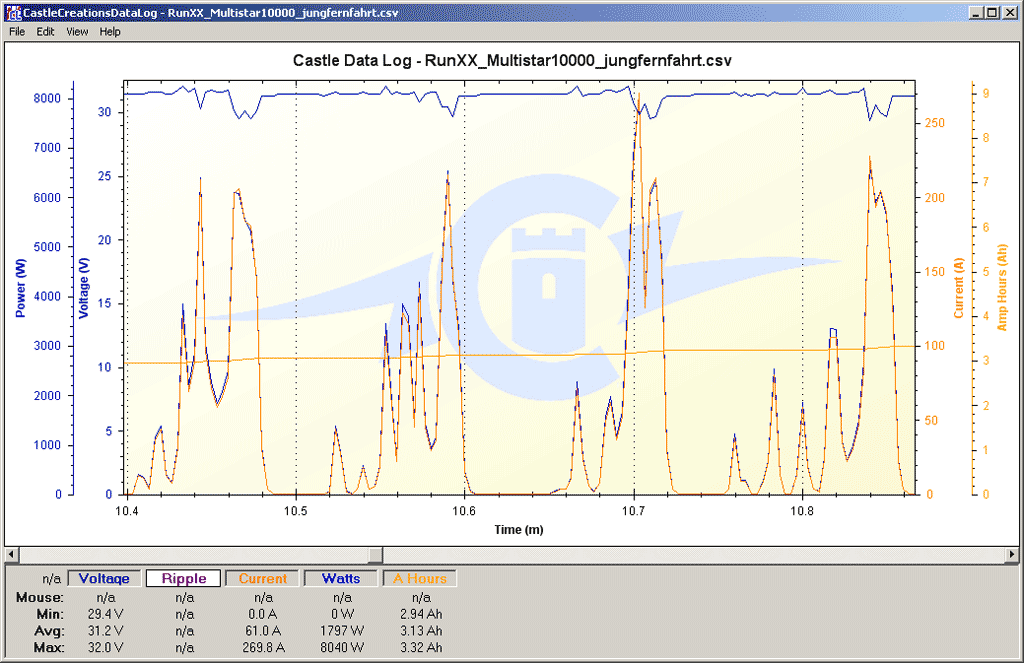The height and width of the screenshot is (663, 1024).
Task: Close the CastleCreationsDataLog window
Action: coord(1008,12)
